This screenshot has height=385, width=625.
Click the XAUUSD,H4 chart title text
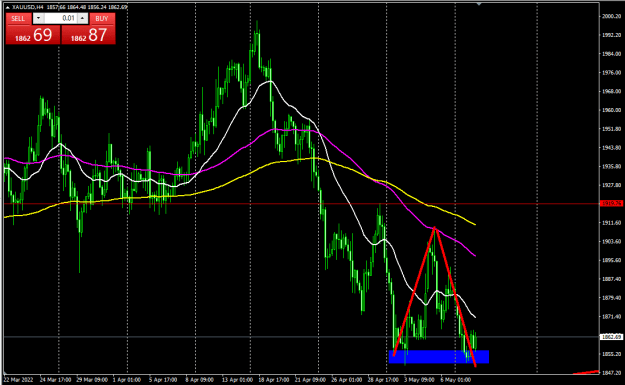(x=28, y=7)
